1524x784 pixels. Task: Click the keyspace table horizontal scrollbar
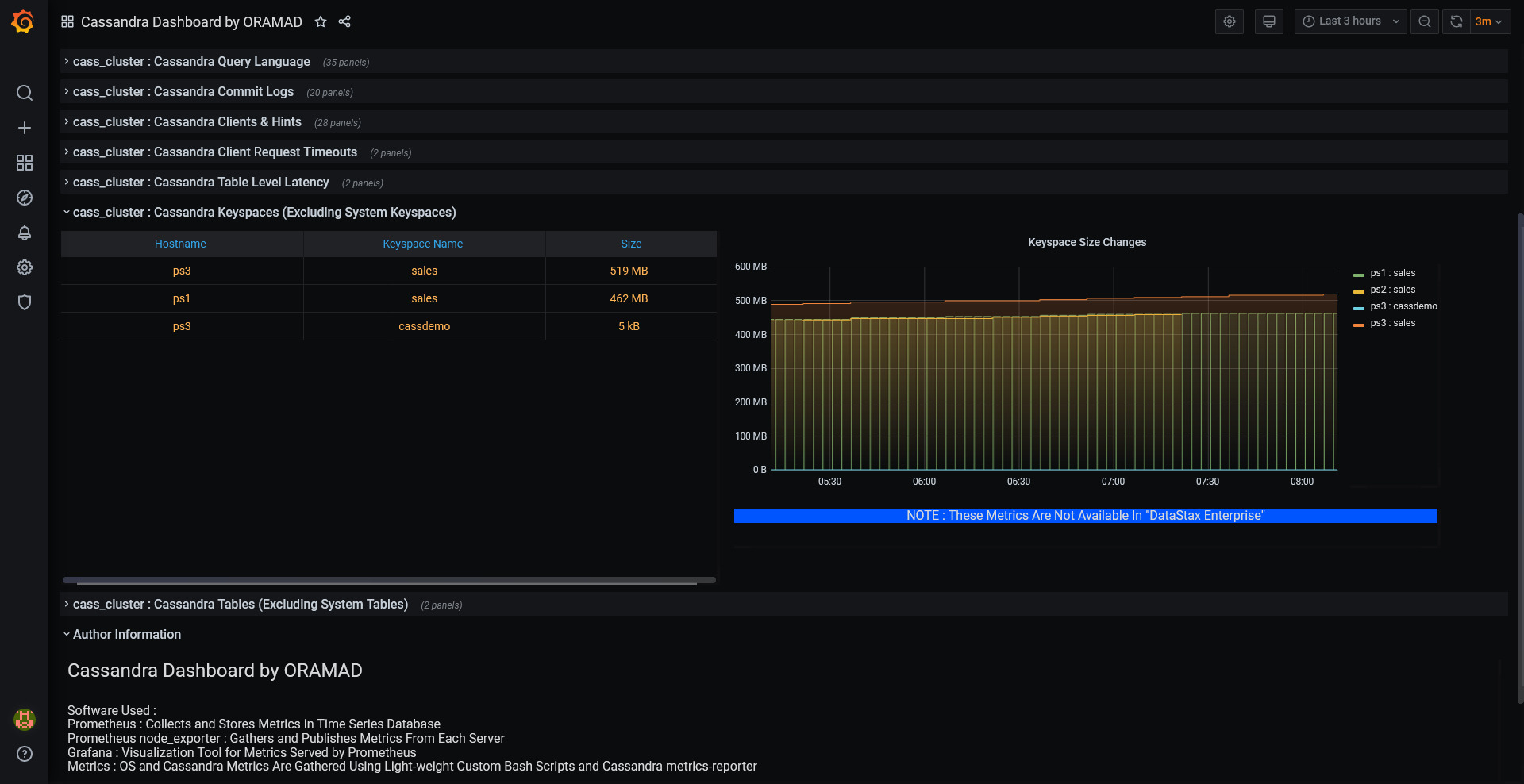pos(389,580)
